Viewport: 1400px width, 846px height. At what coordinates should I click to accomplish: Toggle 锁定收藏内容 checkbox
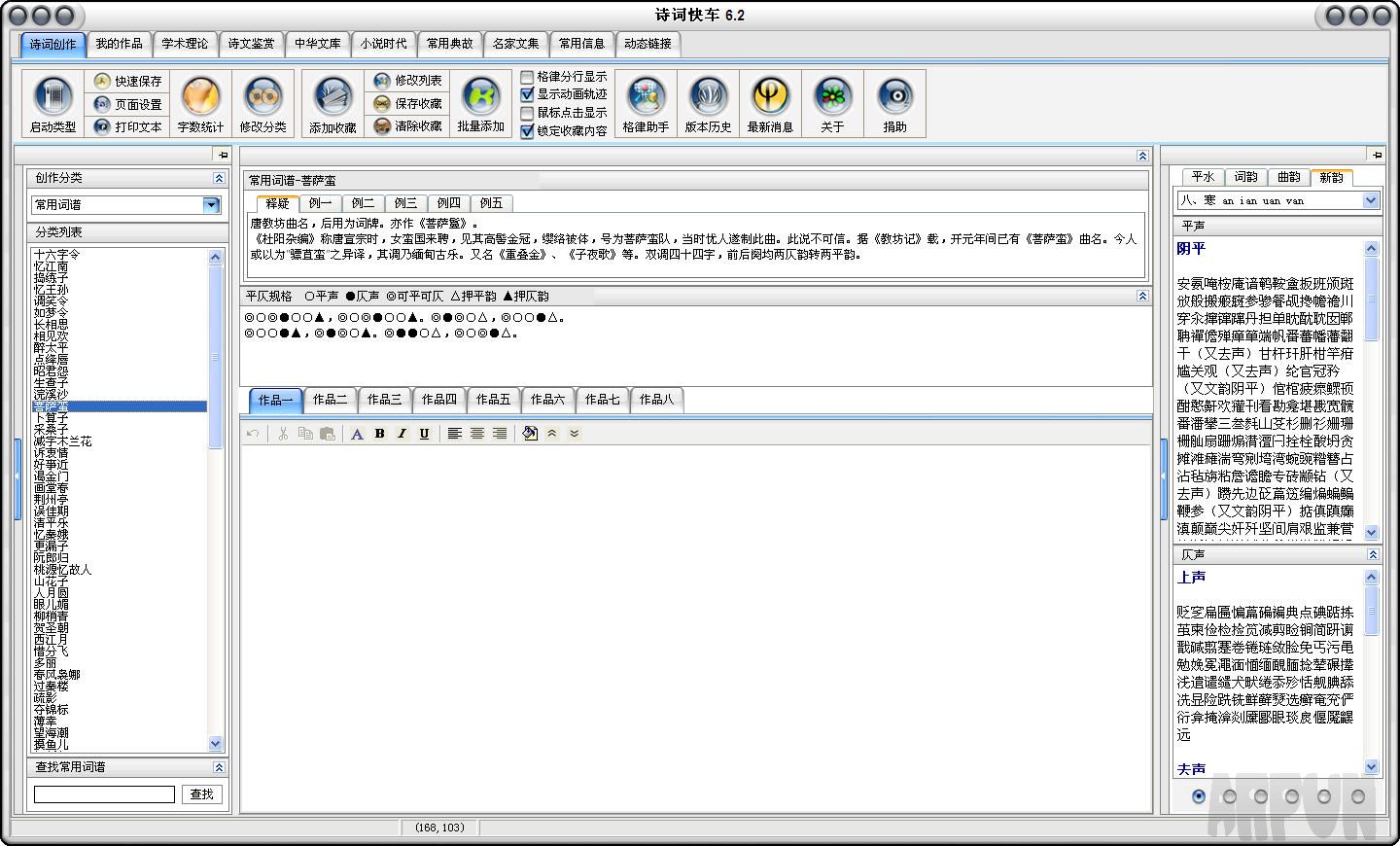[x=528, y=131]
